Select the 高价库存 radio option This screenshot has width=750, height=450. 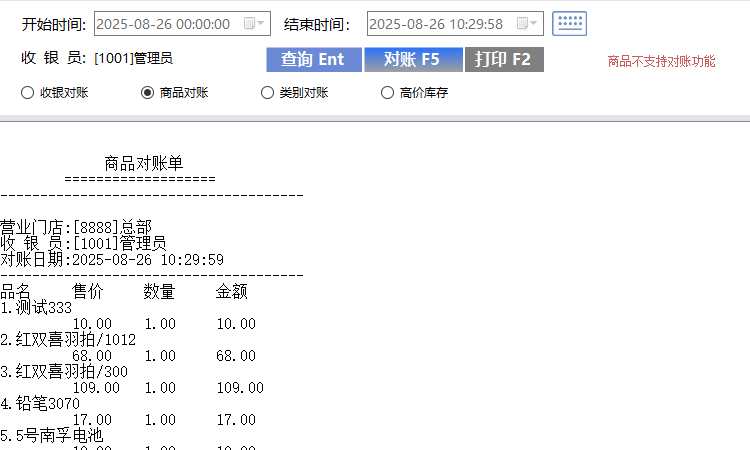pos(387,93)
